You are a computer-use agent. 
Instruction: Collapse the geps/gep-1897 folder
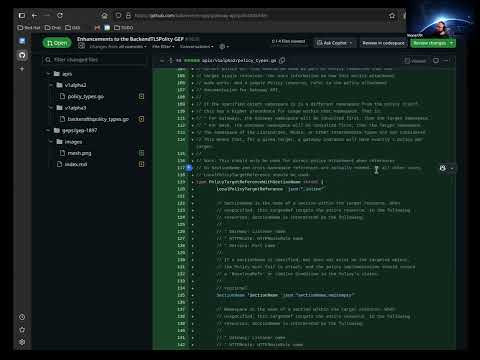[49, 130]
